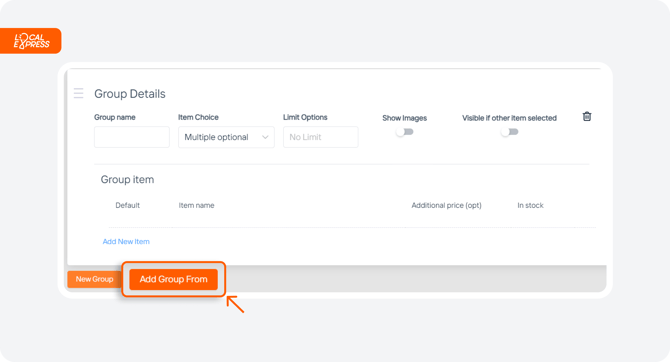
Task: Click the Add New Item link
Action: 126,241
